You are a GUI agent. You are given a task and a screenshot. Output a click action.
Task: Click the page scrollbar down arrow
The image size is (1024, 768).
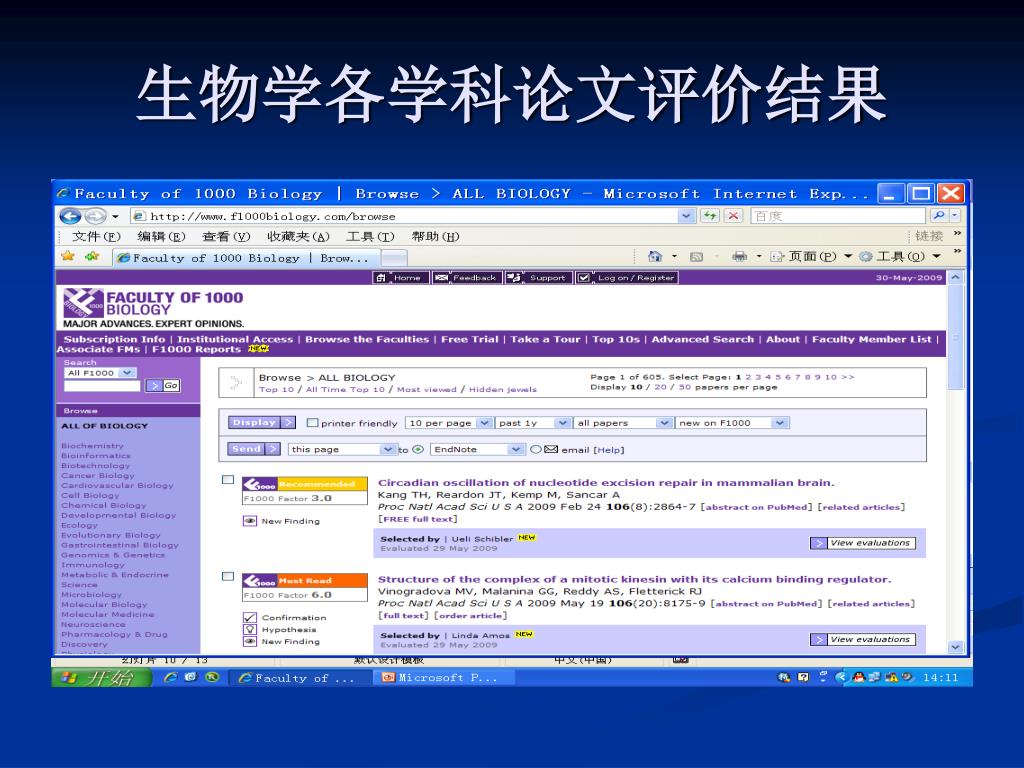(x=955, y=647)
